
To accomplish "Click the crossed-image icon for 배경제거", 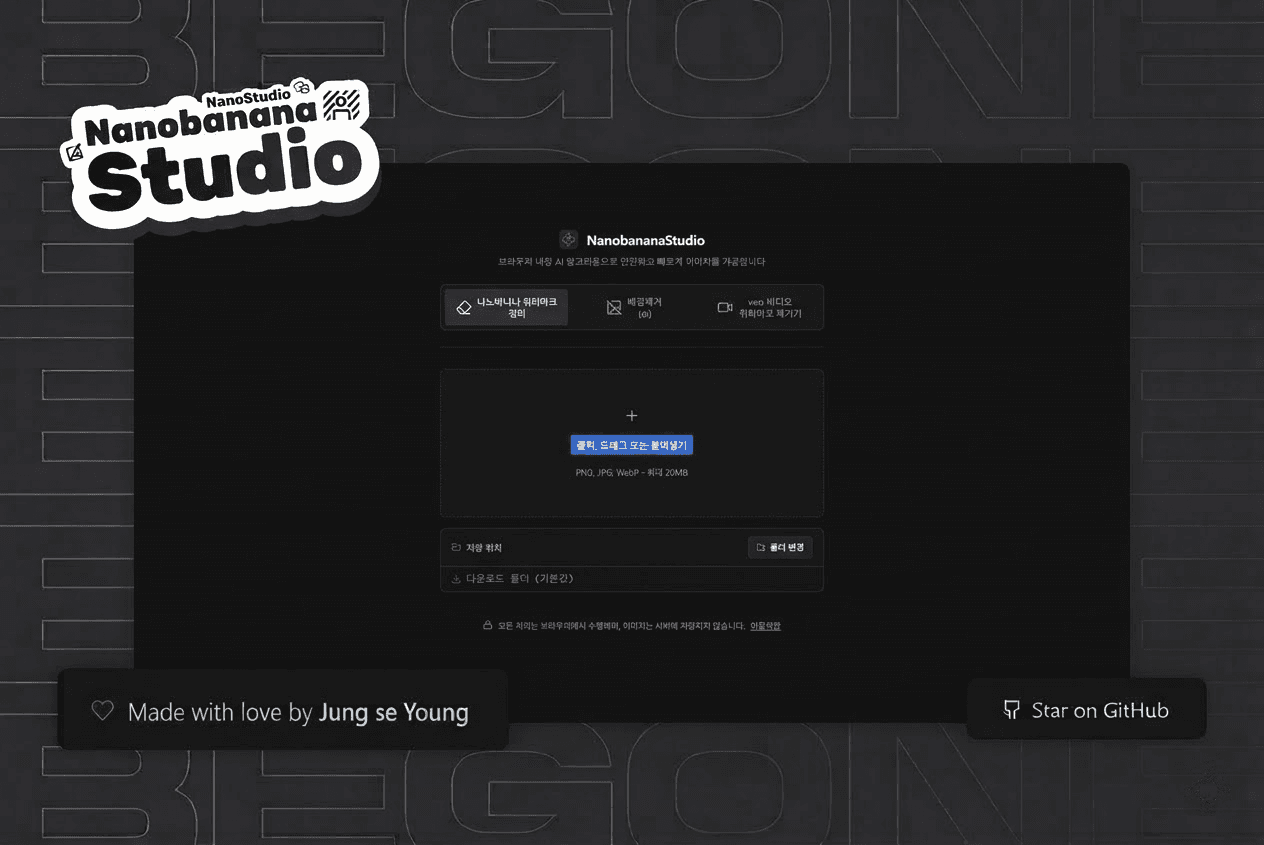I will point(613,305).
